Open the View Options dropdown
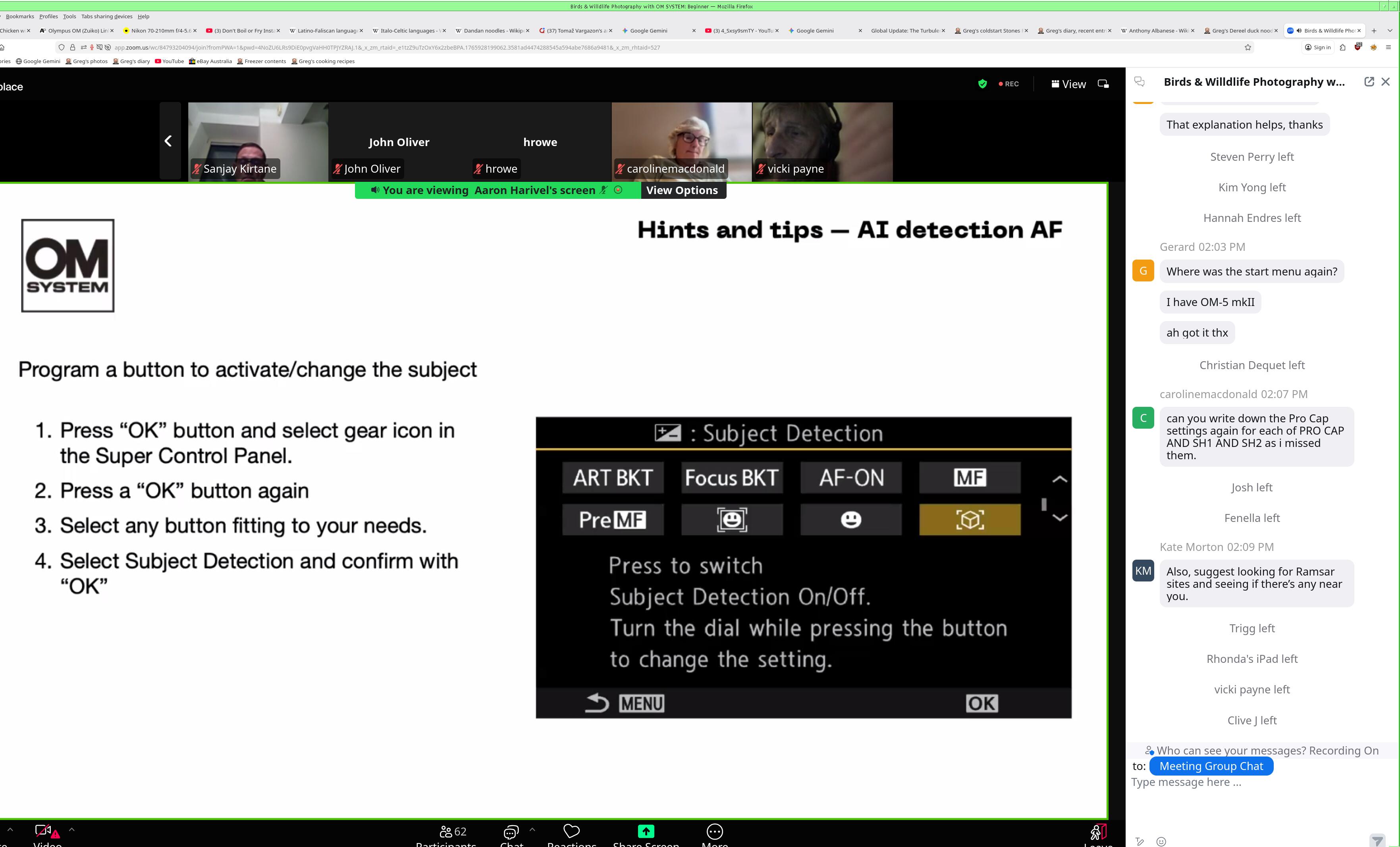This screenshot has height=847, width=1400. [682, 190]
